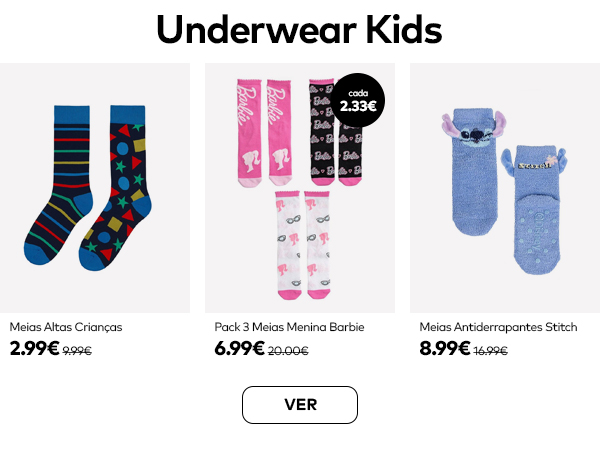Click the crossed-out 20.00€ price

click(x=288, y=351)
